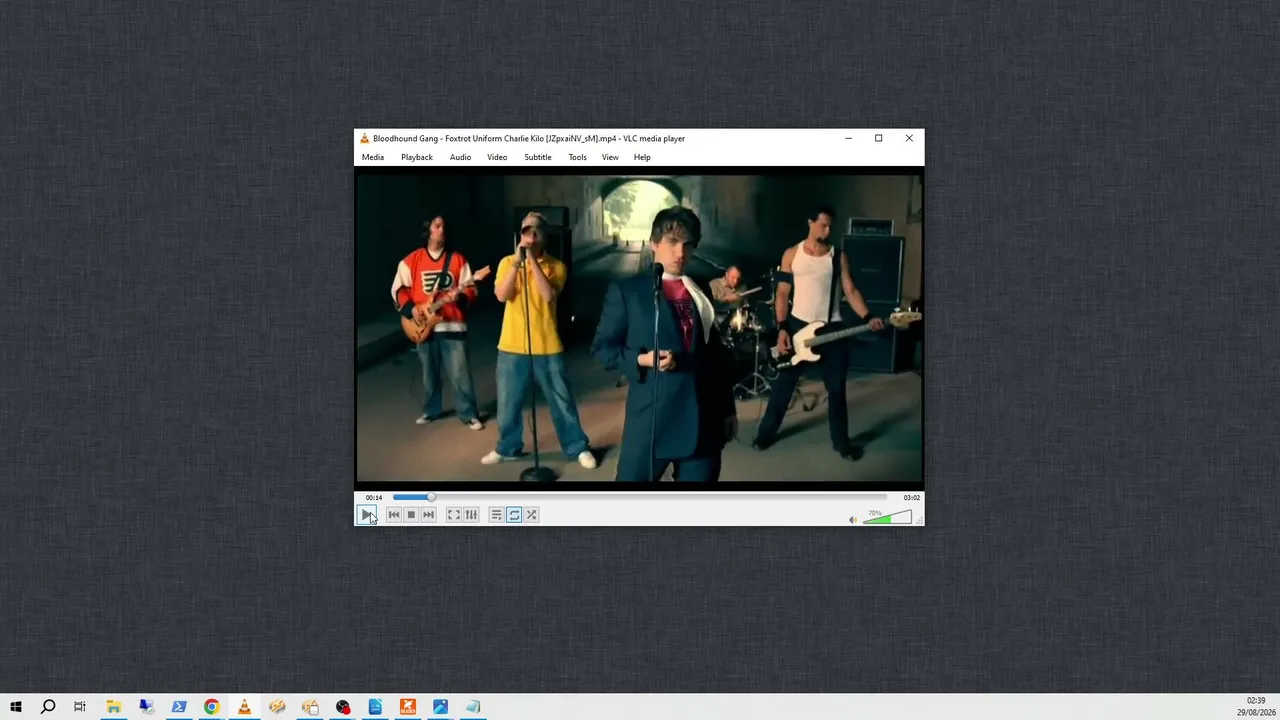Skip to the next media track
Viewport: 1280px width, 720px height.
(428, 515)
